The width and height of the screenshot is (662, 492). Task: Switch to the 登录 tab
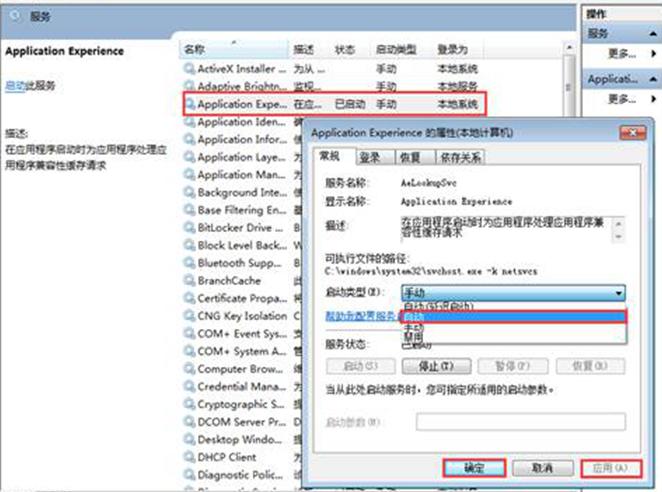369,157
